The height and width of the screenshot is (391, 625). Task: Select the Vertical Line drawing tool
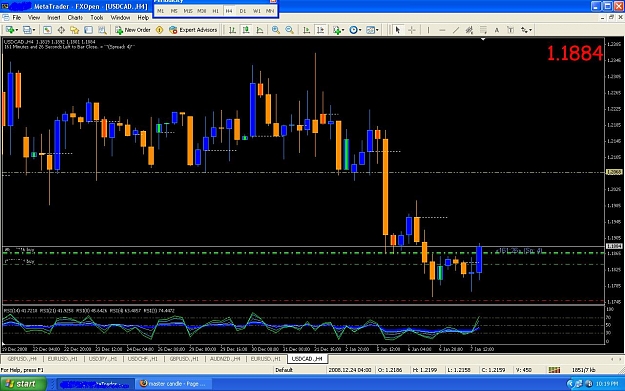pyautogui.click(x=428, y=30)
